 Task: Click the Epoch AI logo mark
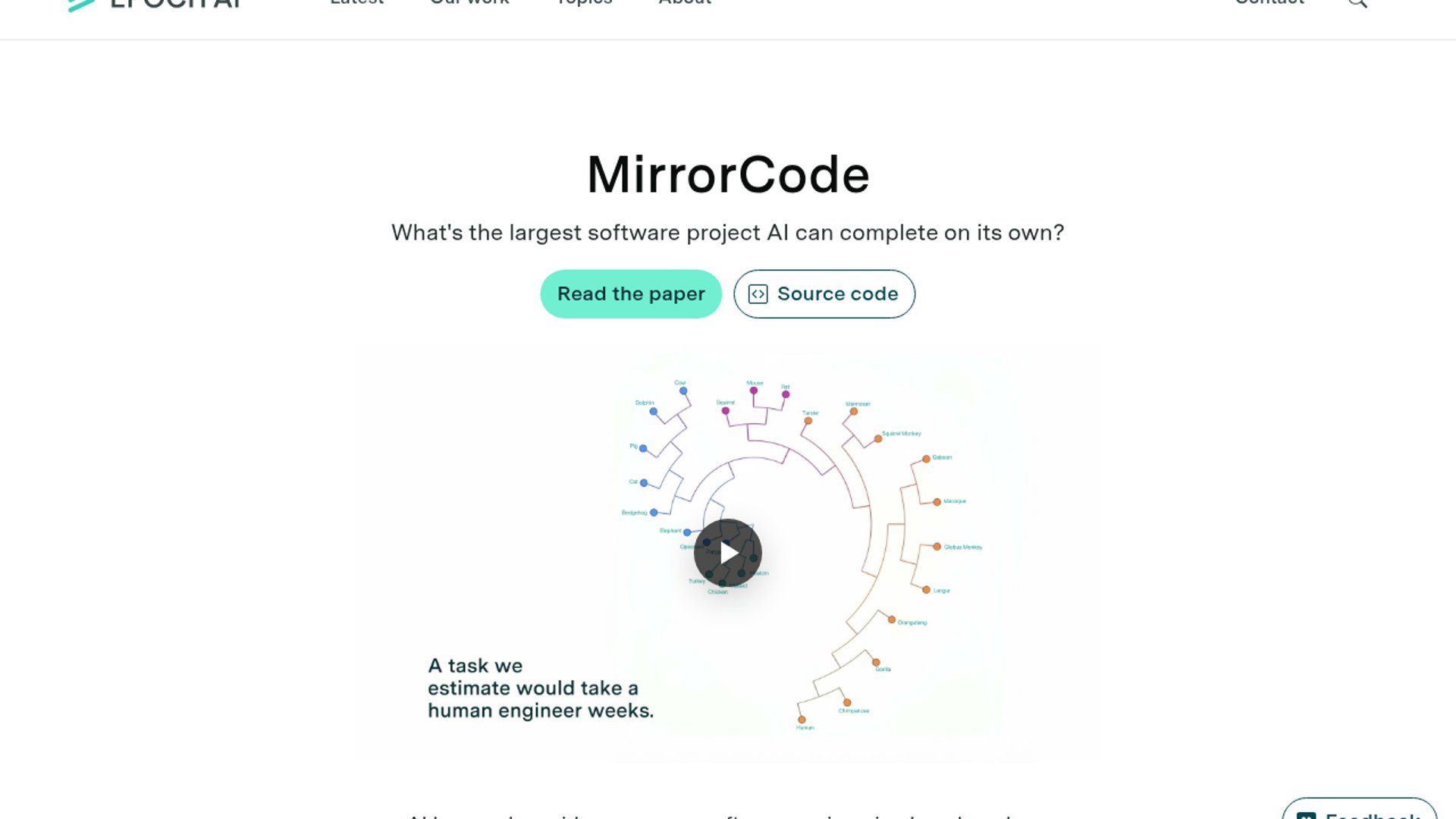point(81,5)
